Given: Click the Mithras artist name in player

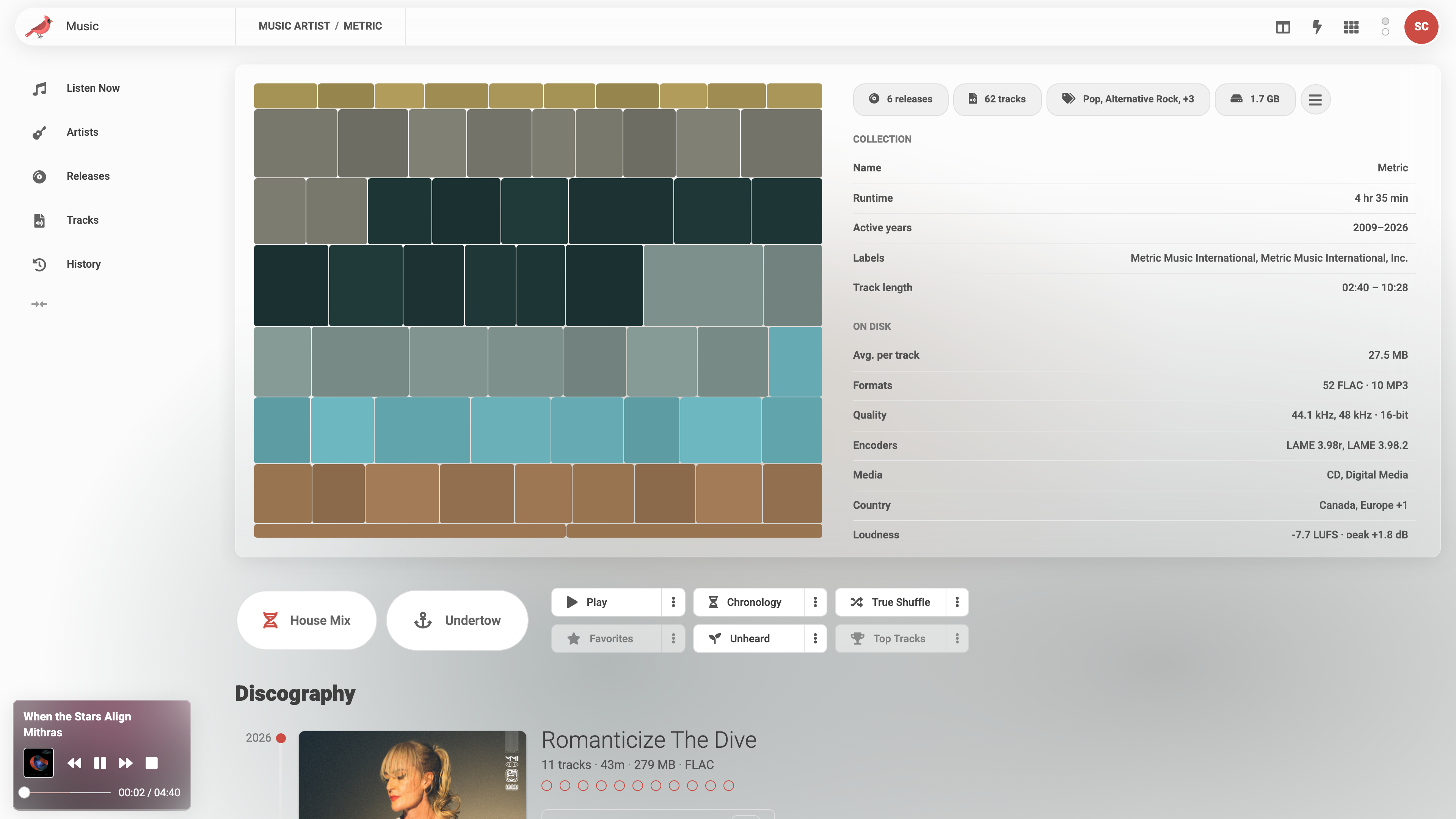Looking at the screenshot, I should coord(43,733).
